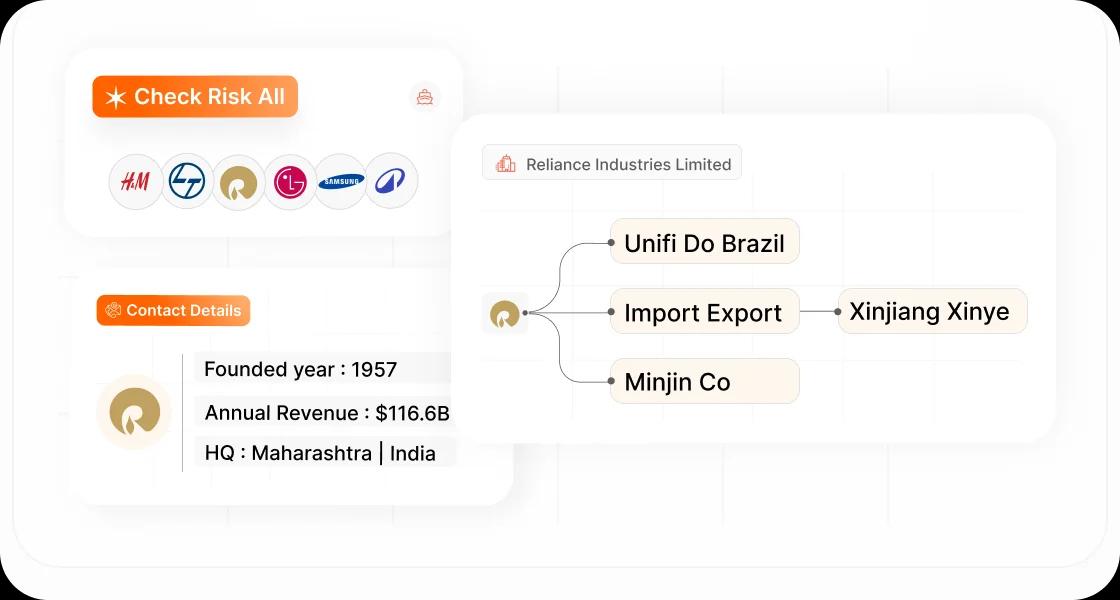Select the H&M company logo
Image resolution: width=1120 pixels, height=600 pixels.
coord(135,181)
